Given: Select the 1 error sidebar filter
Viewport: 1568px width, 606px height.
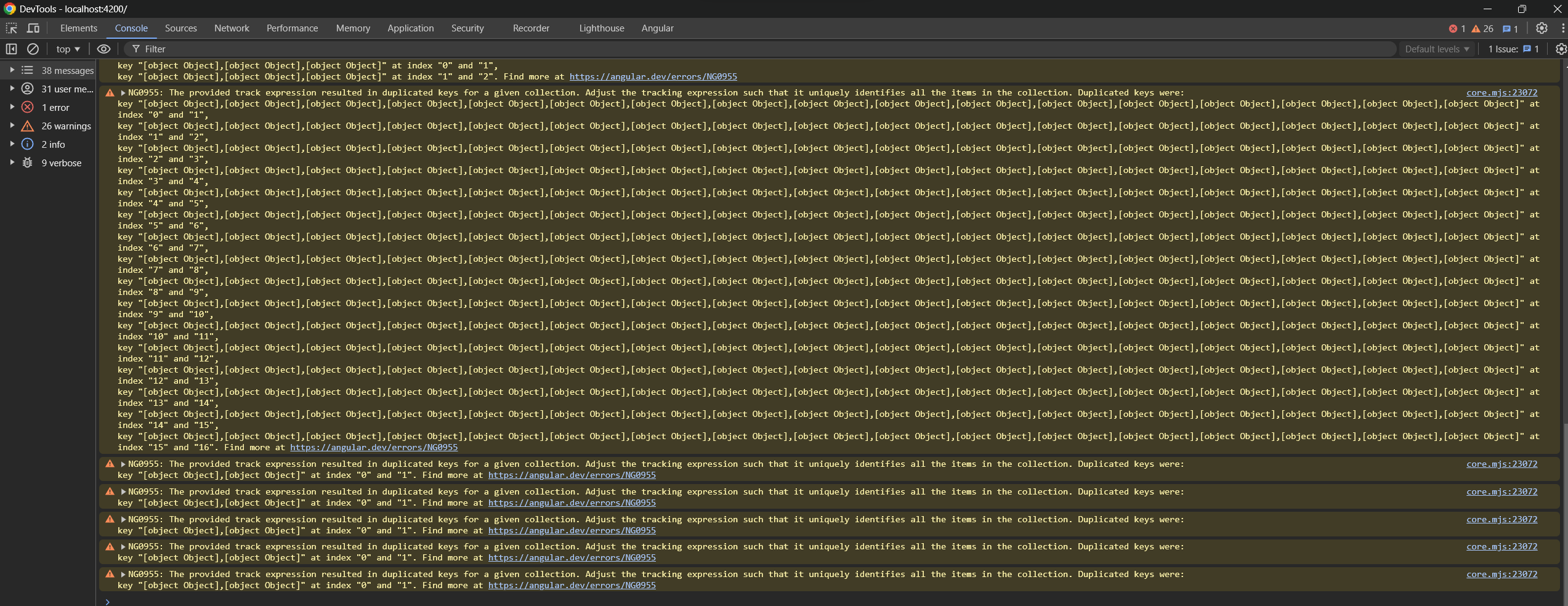Looking at the screenshot, I should (x=55, y=108).
